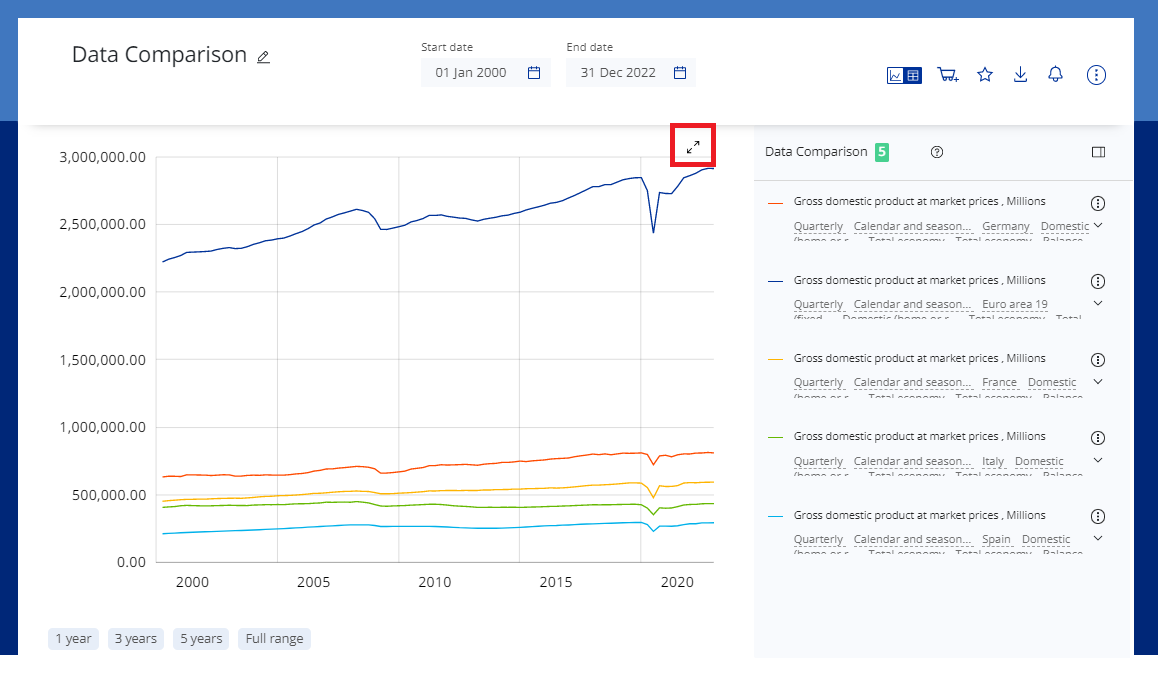Click the light blue Spain series color line

775,516
